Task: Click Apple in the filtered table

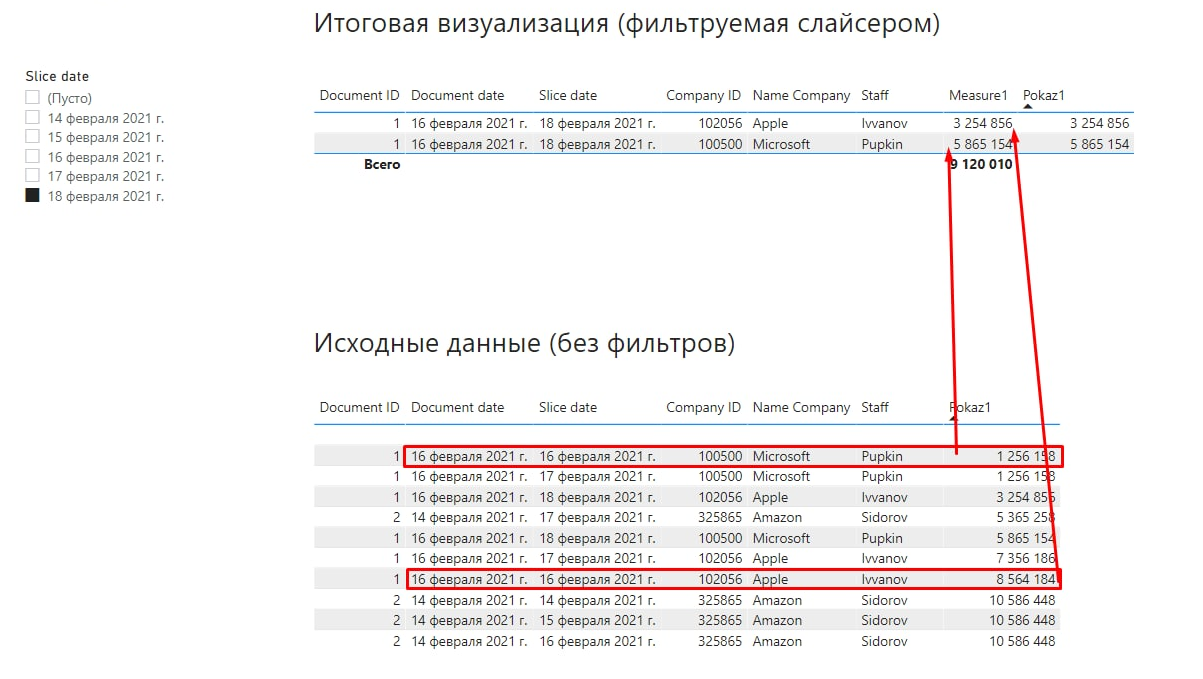Action: tap(770, 124)
